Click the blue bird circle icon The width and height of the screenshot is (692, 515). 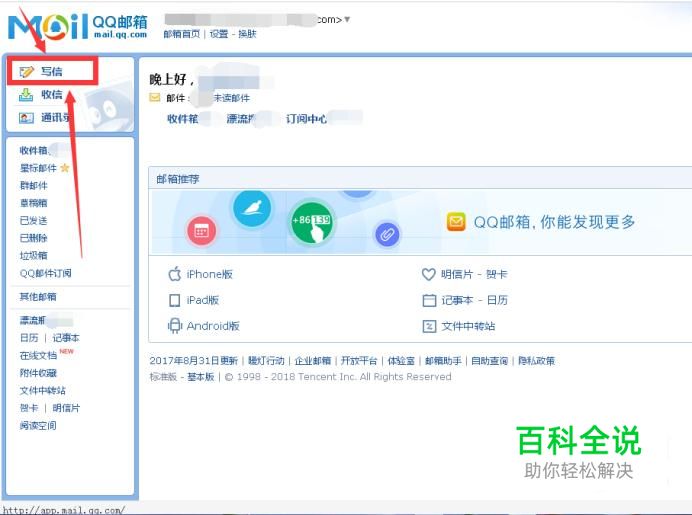point(252,208)
